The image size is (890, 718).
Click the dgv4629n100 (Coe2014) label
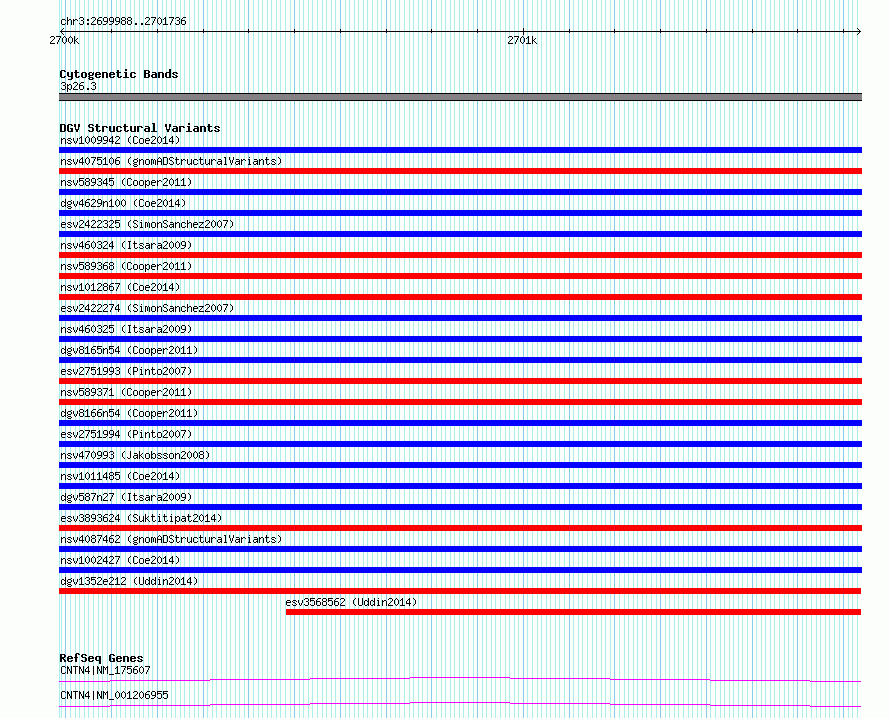123,203
